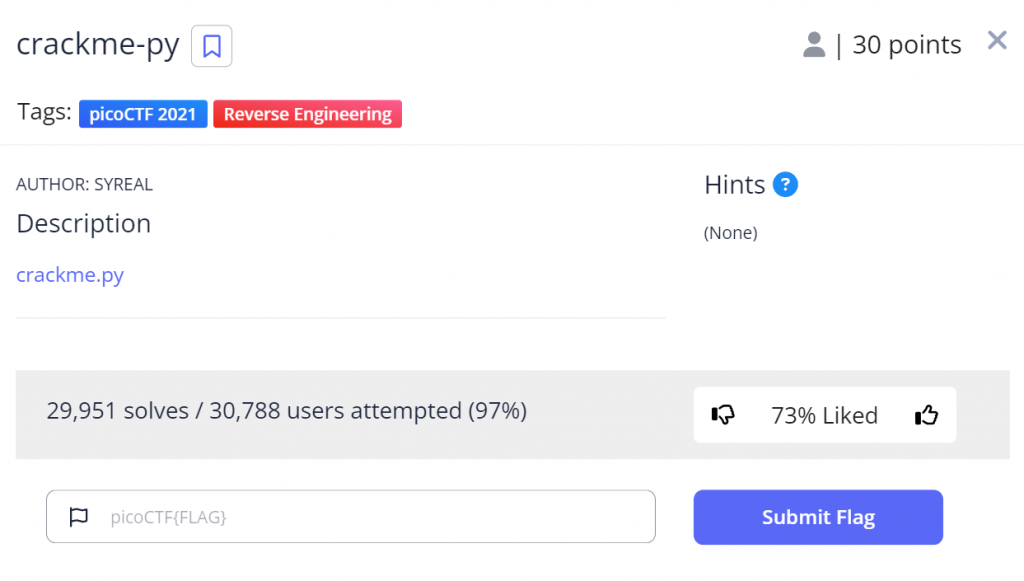Download the crackme.py file link
This screenshot has width=1024, height=581.
[x=70, y=275]
